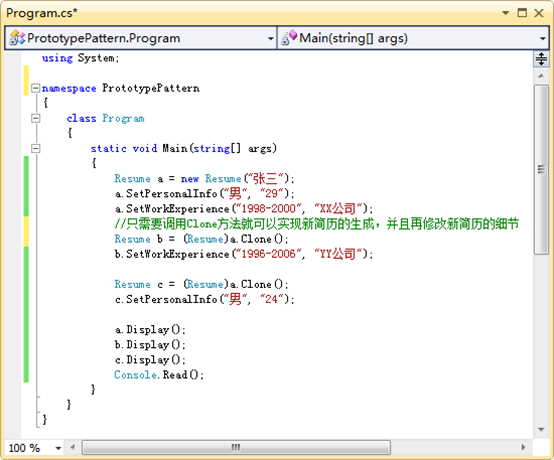The height and width of the screenshot is (460, 554).
Task: Close the Program.cs document window
Action: click(539, 13)
